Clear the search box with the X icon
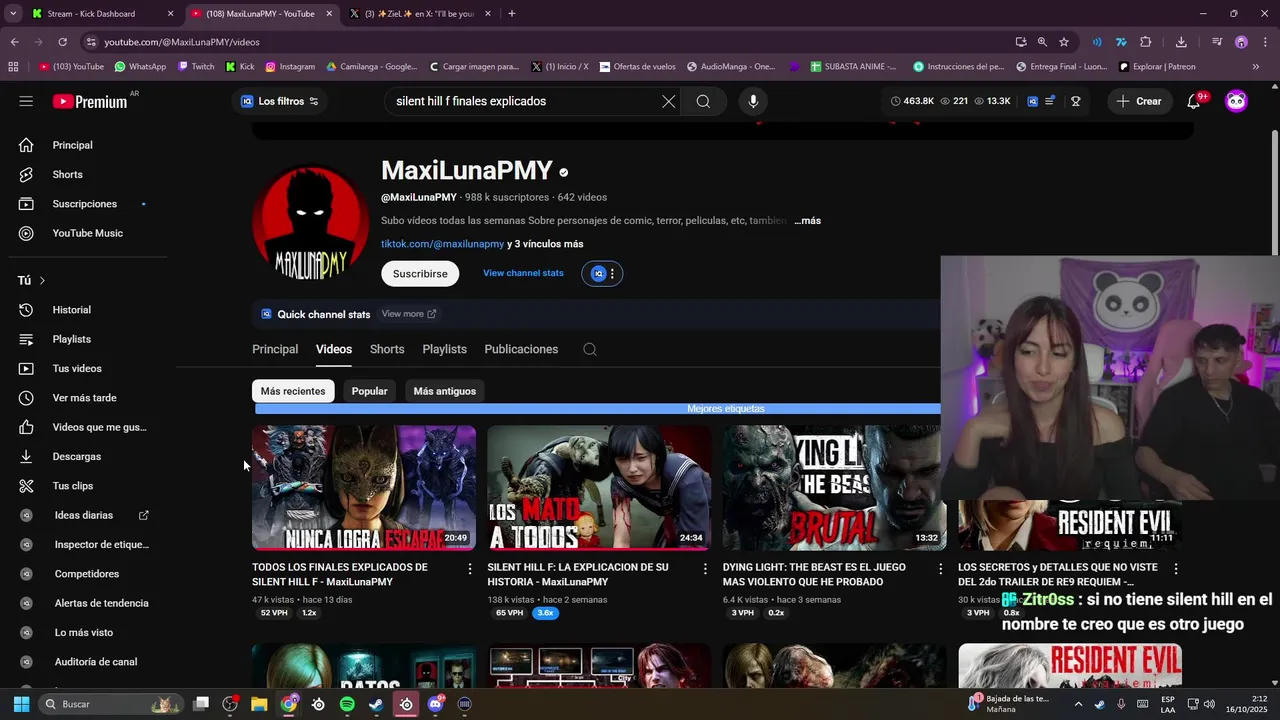The height and width of the screenshot is (720, 1280). pyautogui.click(x=669, y=101)
